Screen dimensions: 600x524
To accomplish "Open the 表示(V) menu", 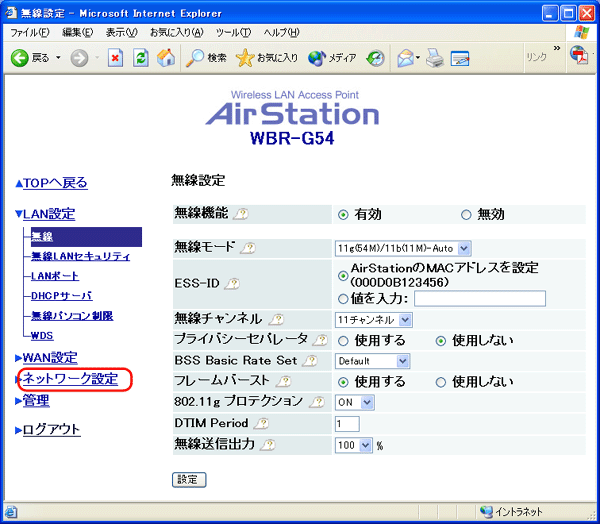I will coord(122,33).
